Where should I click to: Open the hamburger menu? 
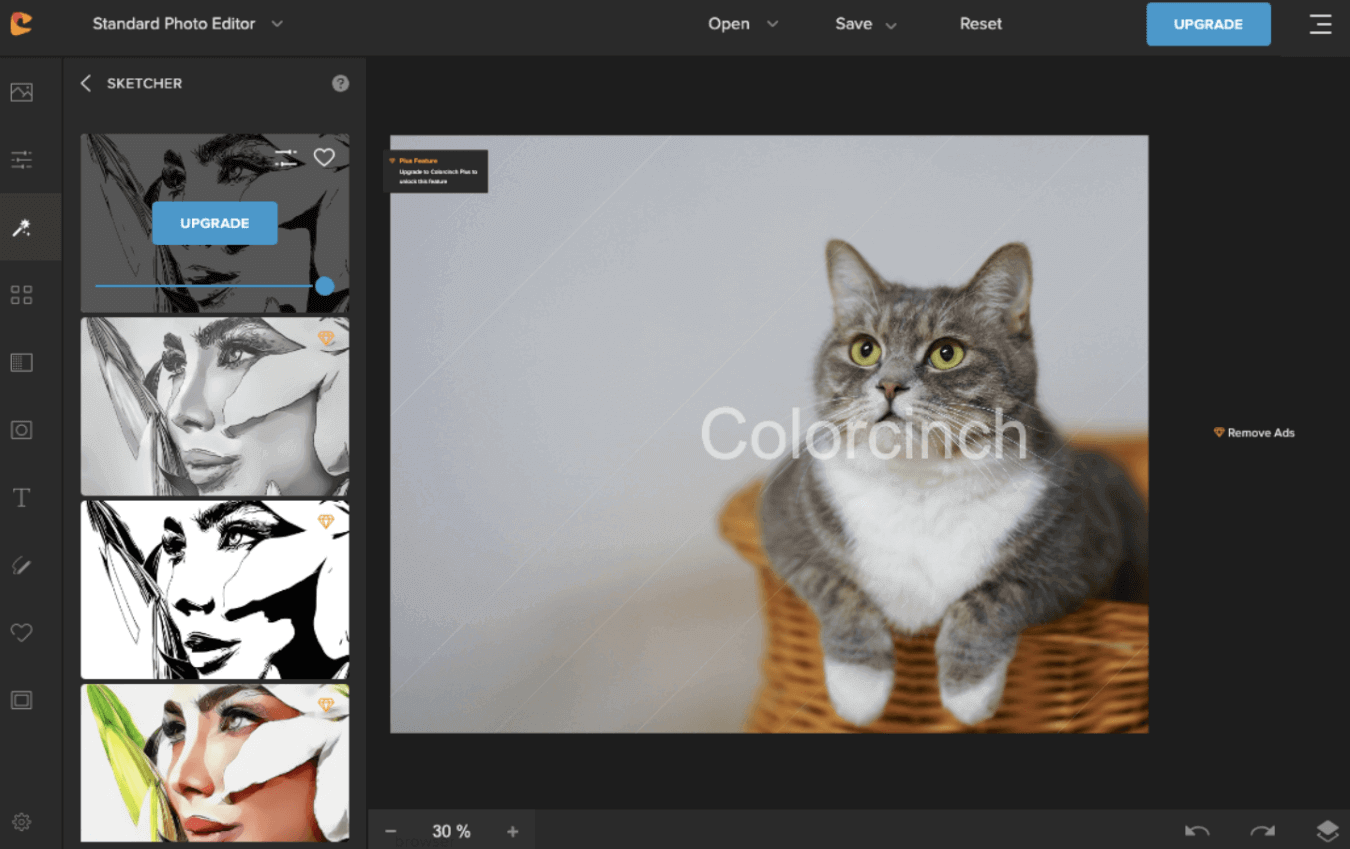[x=1320, y=24]
